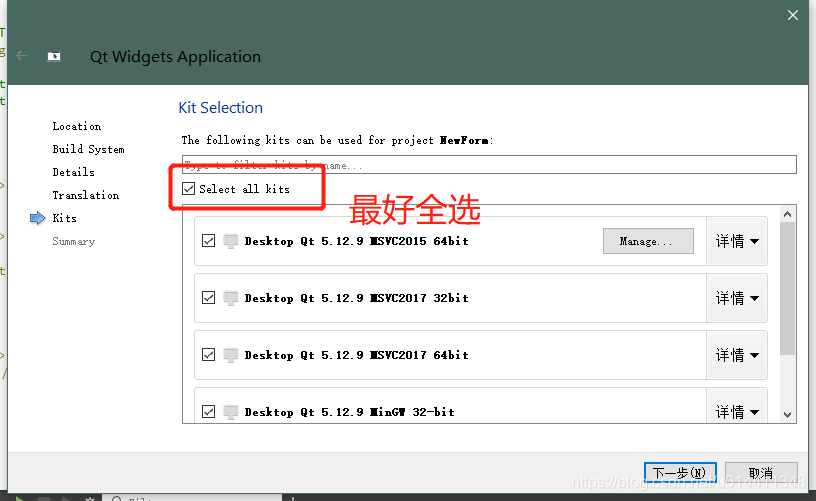Click the 下一步(N) next button

point(680,473)
